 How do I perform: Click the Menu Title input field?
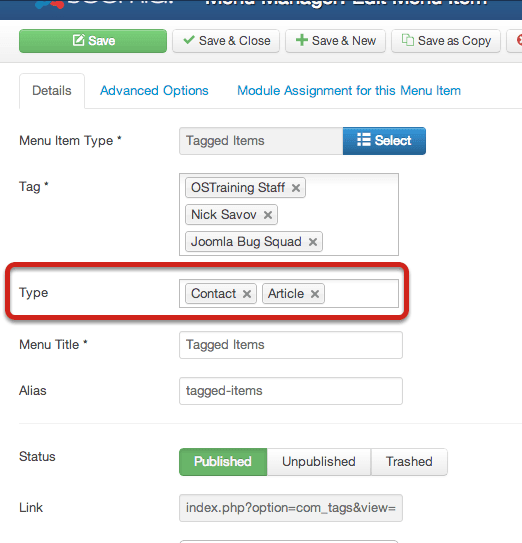click(291, 345)
